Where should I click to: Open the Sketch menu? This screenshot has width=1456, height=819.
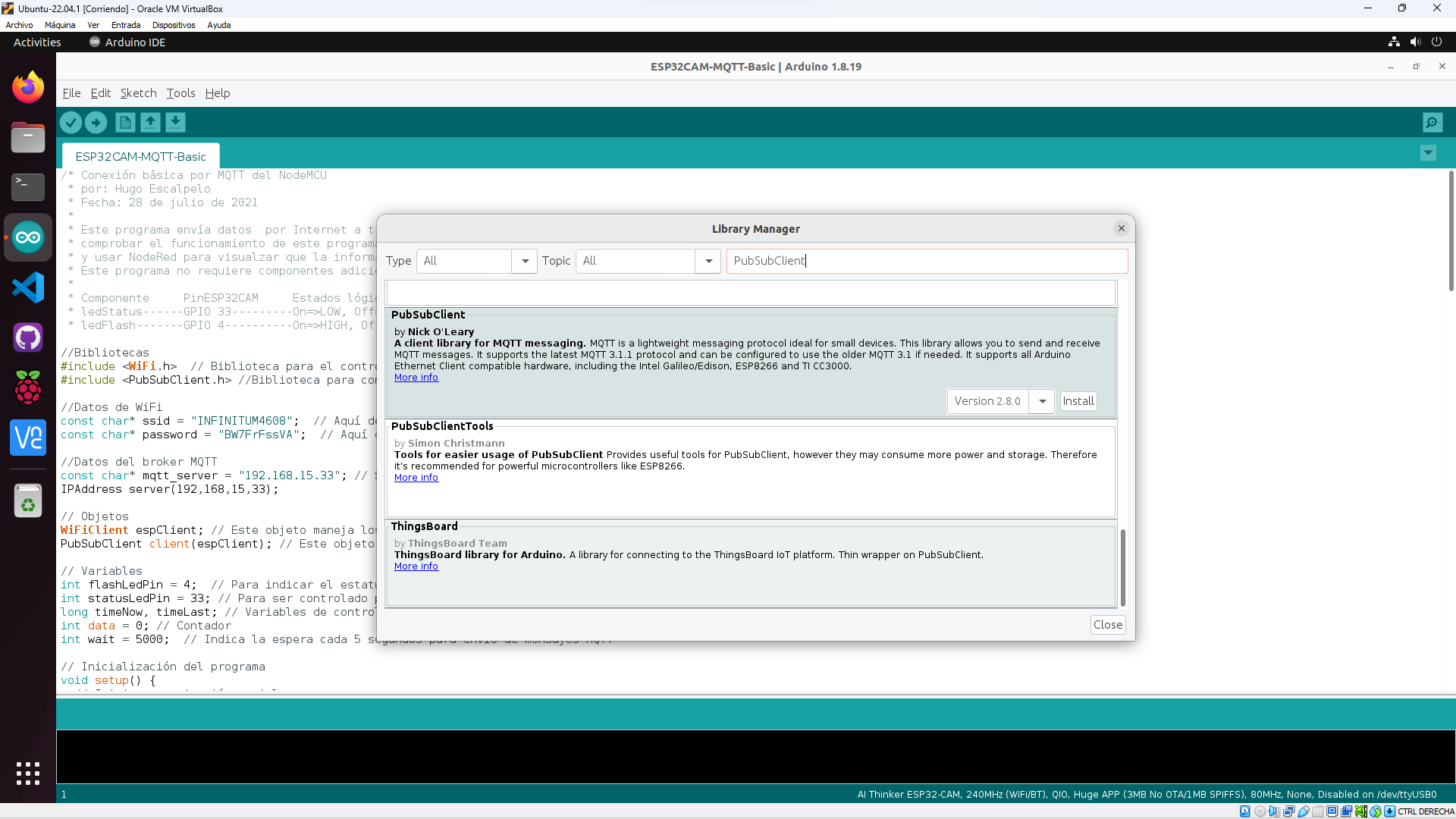[x=138, y=93]
